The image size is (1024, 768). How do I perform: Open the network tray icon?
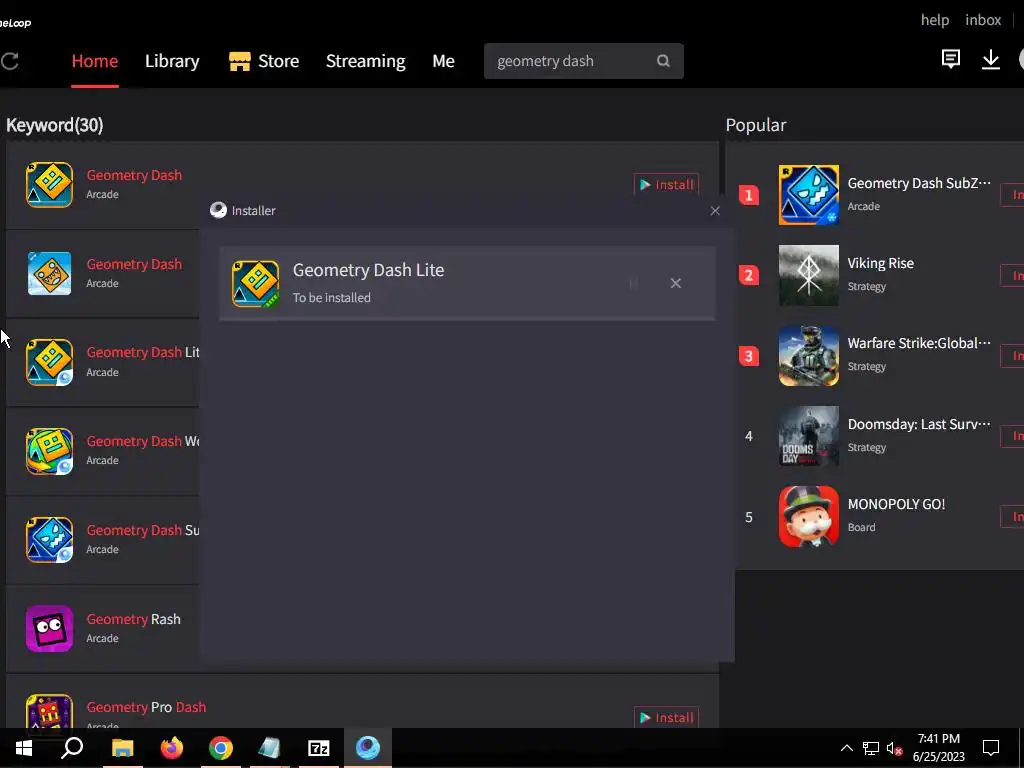point(871,748)
